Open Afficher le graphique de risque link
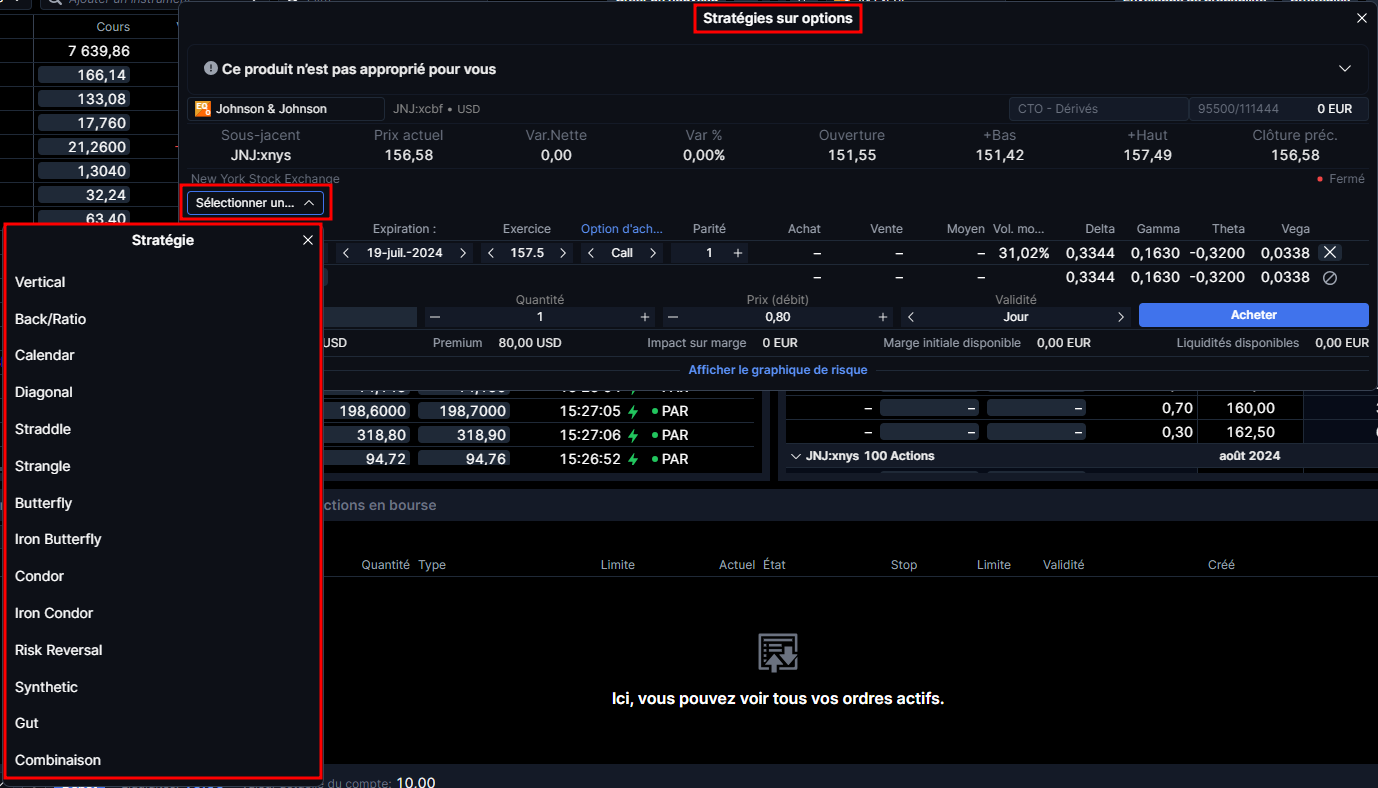1378x788 pixels. click(x=778, y=370)
